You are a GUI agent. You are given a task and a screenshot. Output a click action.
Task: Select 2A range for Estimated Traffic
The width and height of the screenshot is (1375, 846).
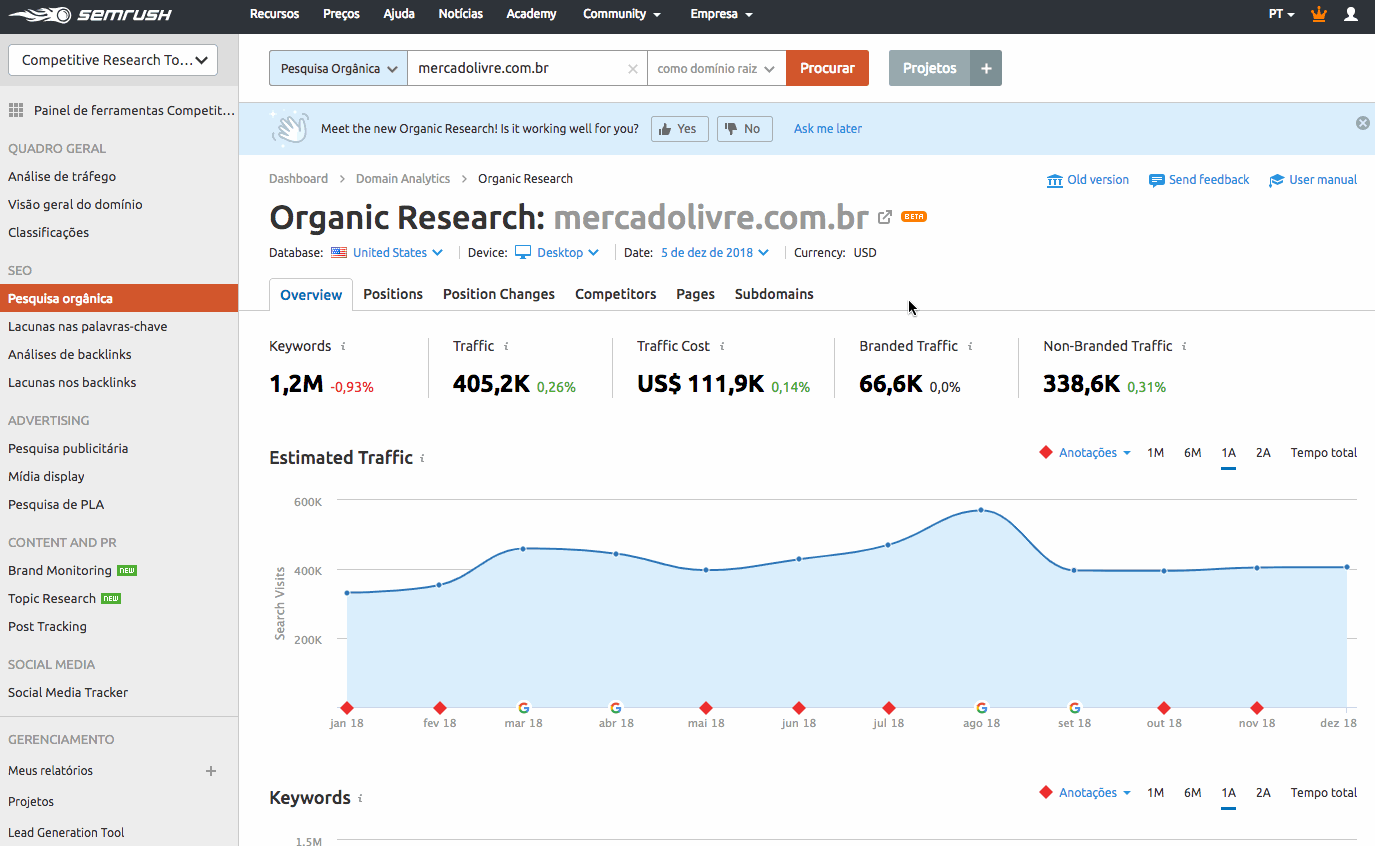click(1263, 453)
